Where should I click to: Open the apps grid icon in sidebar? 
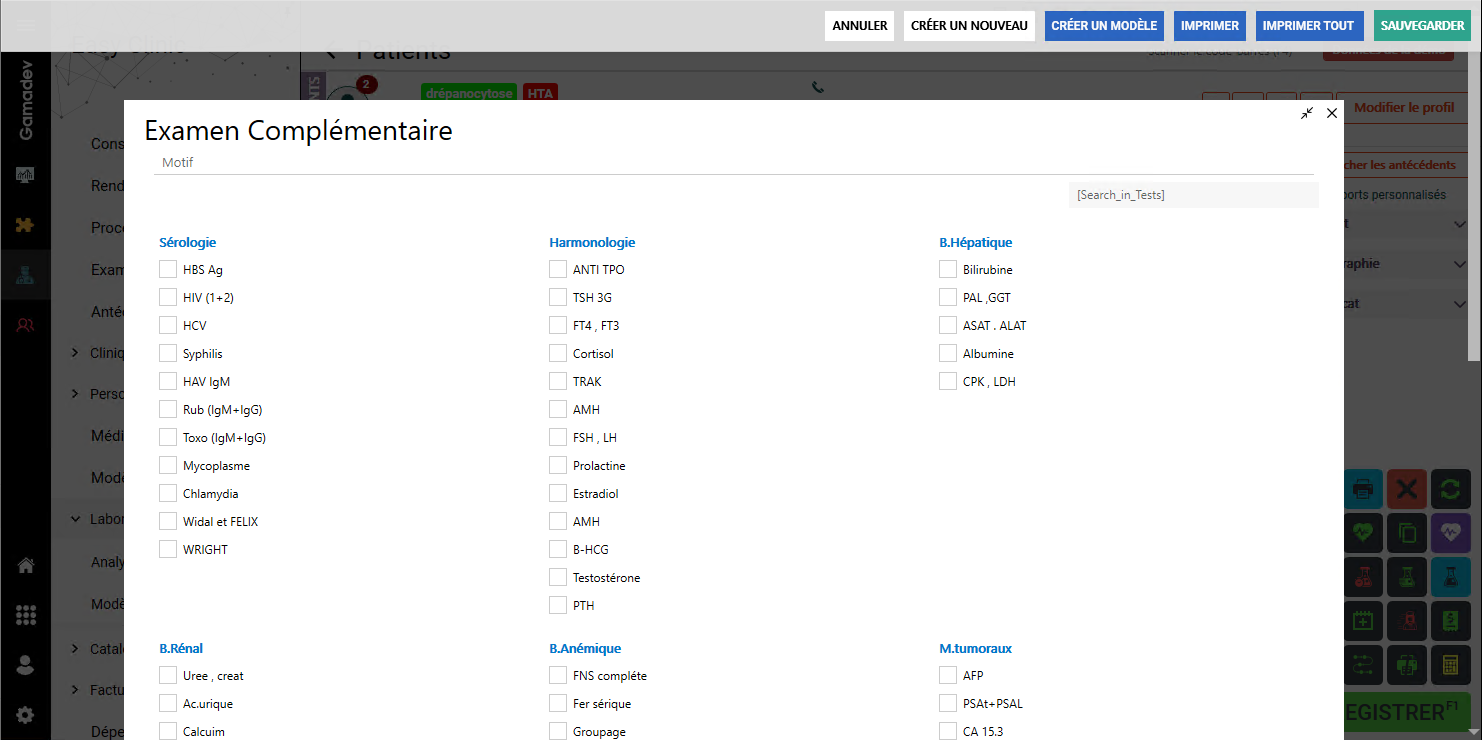coord(26,615)
